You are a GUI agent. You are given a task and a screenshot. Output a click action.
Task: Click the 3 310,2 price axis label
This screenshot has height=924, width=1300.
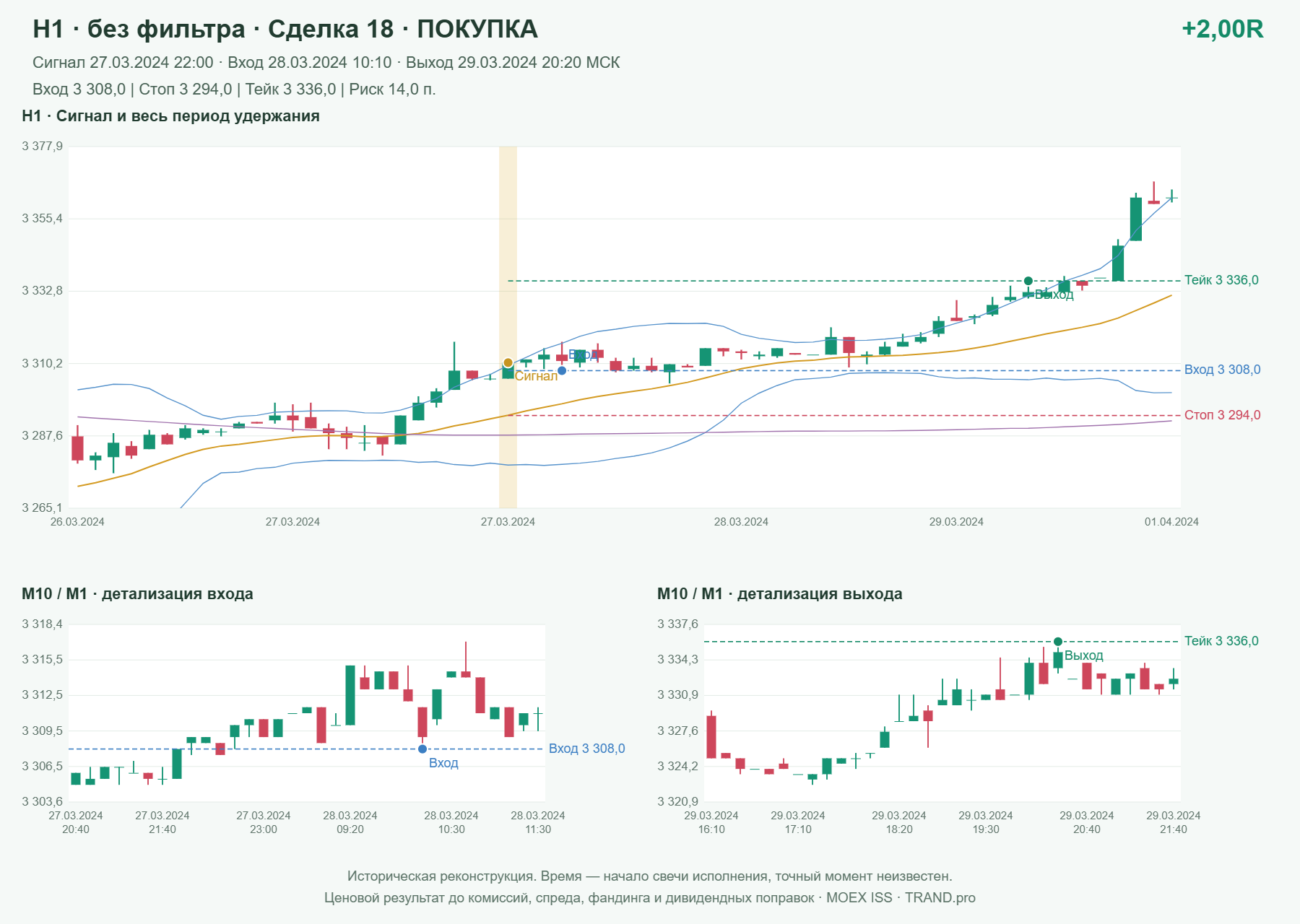tap(42, 363)
